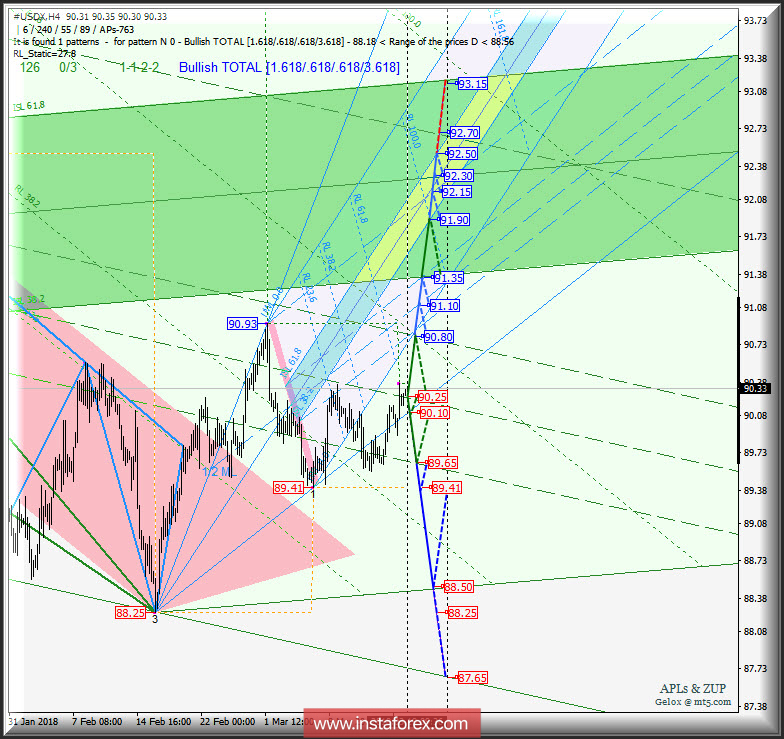Screen dimensions: 784x739
Task: Click the 90.80 blue price label
Action: tap(438, 337)
